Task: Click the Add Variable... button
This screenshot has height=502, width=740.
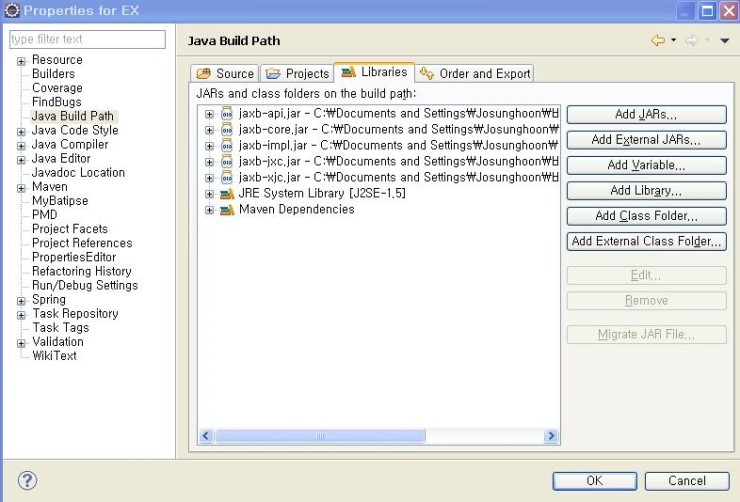Action: [x=646, y=166]
